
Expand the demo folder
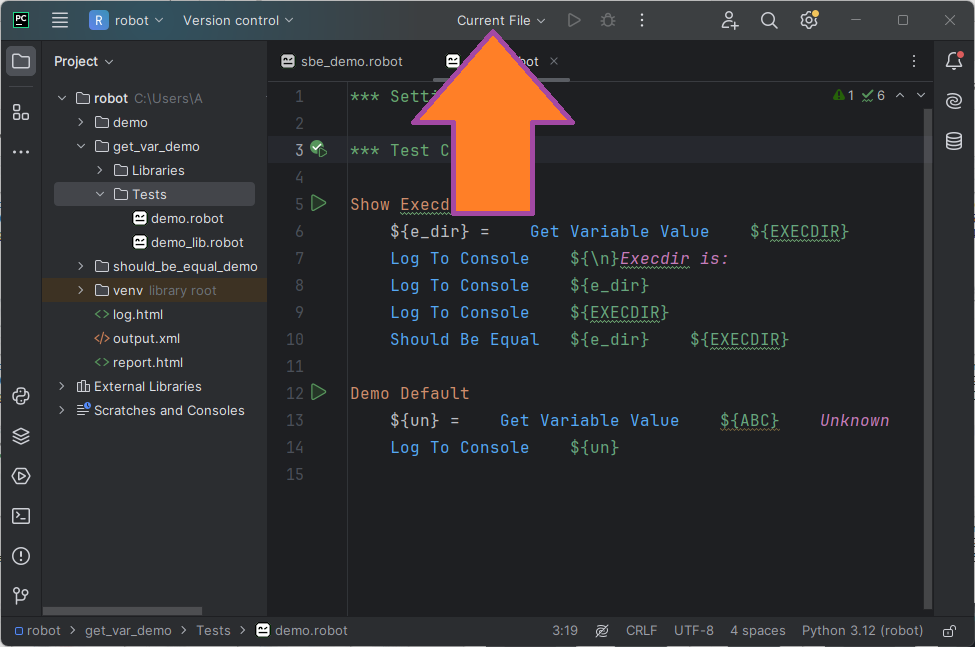pyautogui.click(x=81, y=122)
